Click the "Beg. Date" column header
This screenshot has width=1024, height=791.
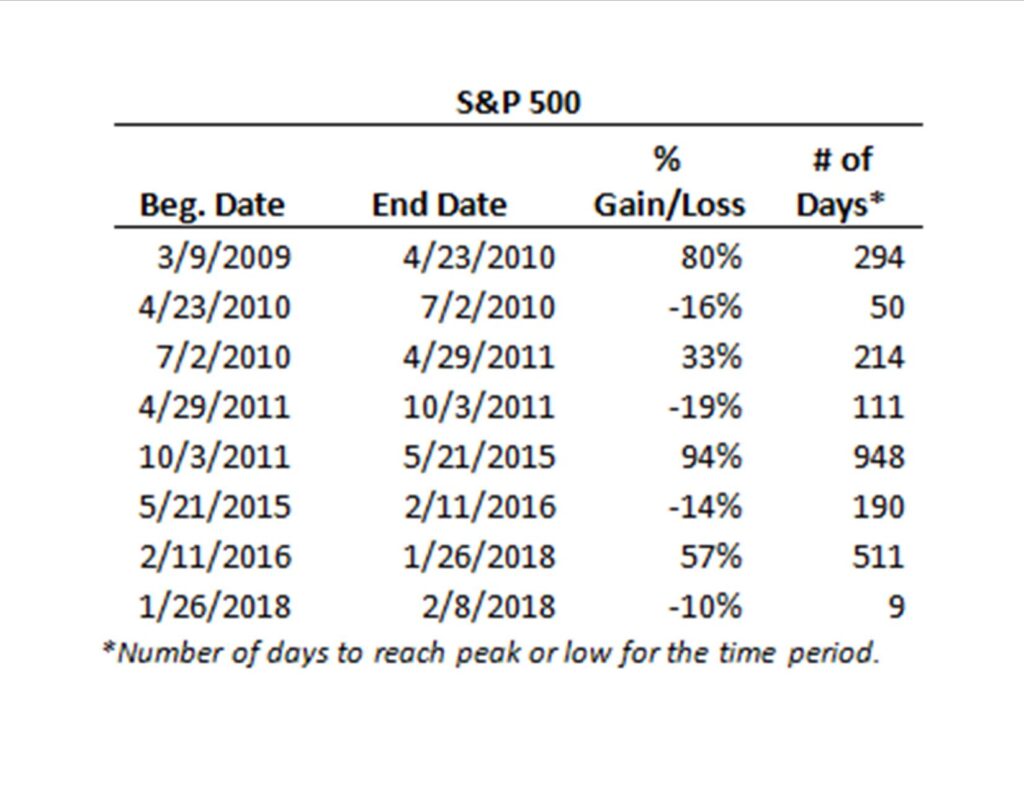pyautogui.click(x=212, y=205)
